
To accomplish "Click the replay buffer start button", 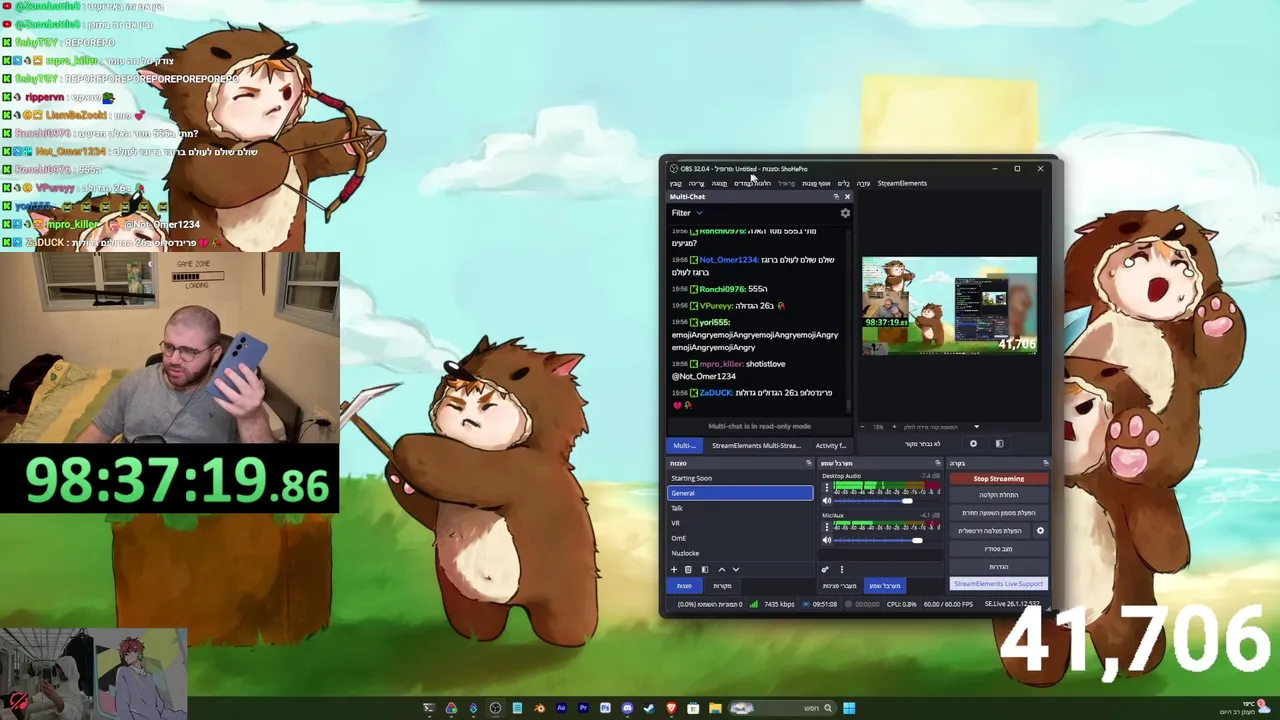I will point(999,513).
